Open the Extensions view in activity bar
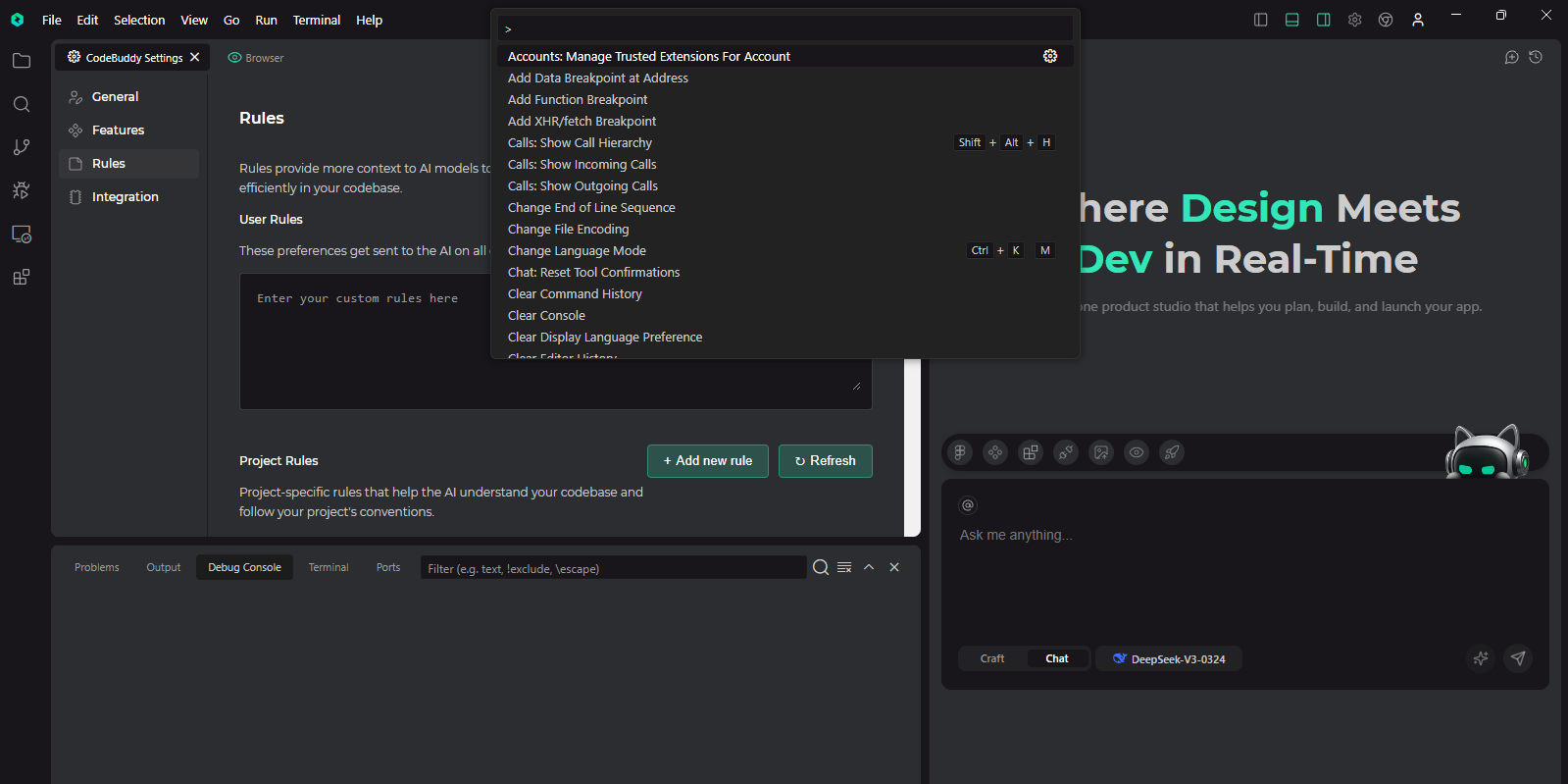 (x=21, y=278)
